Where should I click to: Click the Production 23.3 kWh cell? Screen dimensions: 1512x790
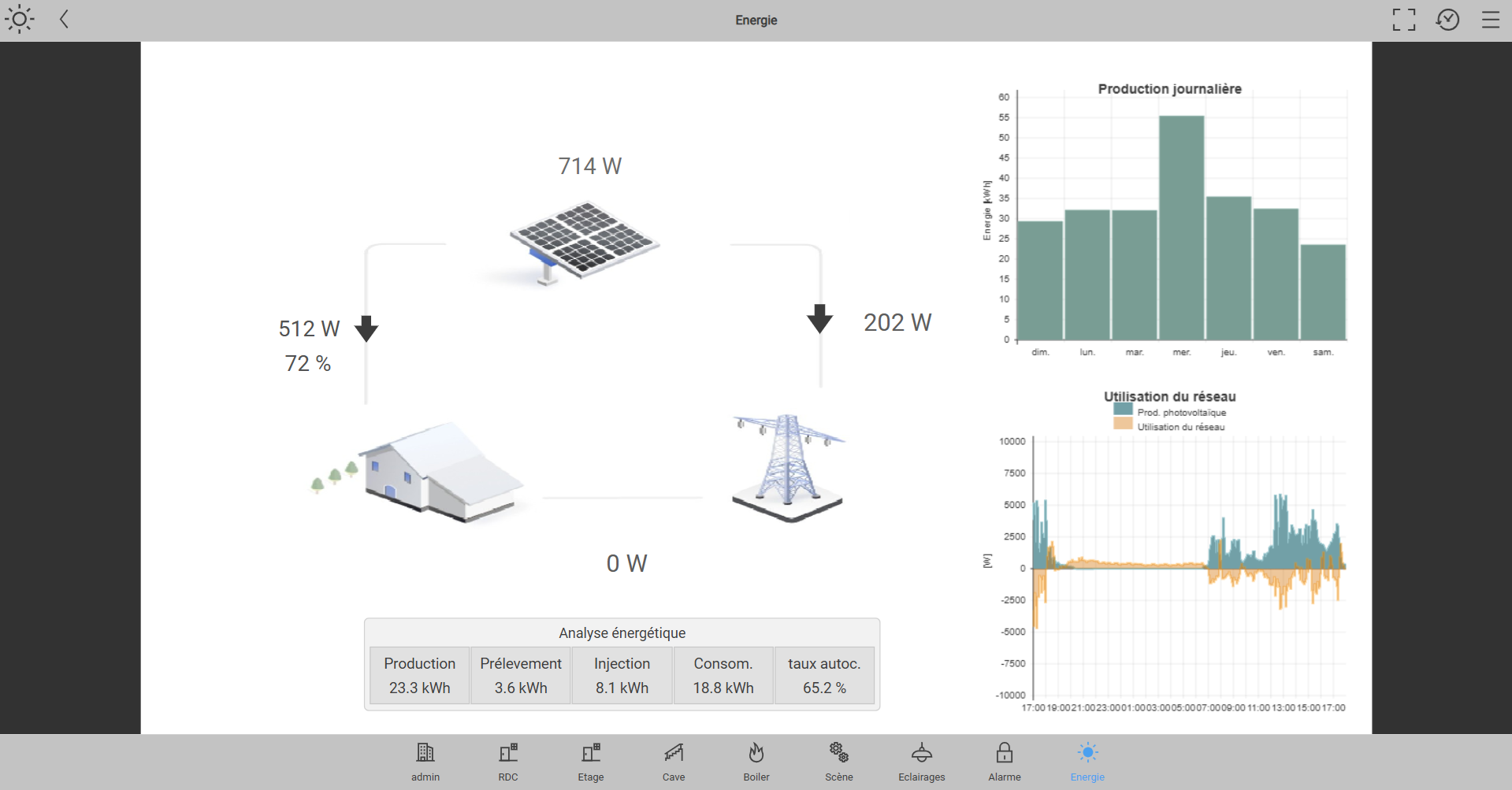(420, 676)
